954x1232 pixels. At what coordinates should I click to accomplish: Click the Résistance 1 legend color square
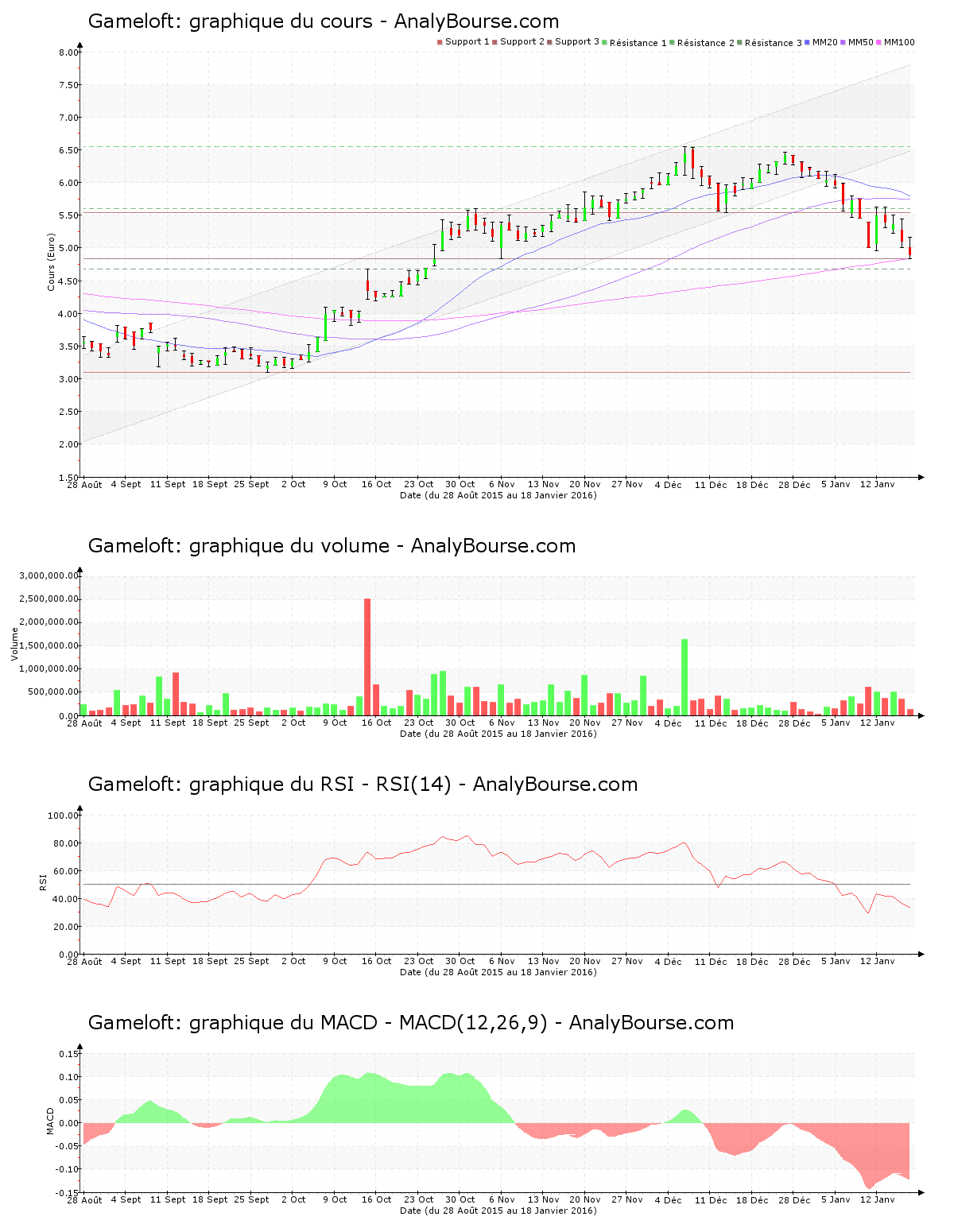[604, 42]
